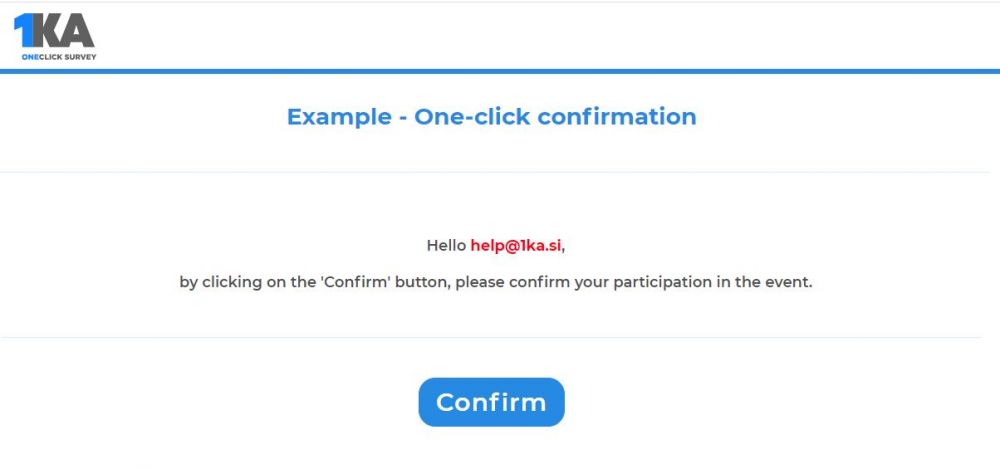Image resolution: width=1000 pixels, height=469 pixels.
Task: Click the gray 'KA' letters of the logo
Action: tap(64, 30)
